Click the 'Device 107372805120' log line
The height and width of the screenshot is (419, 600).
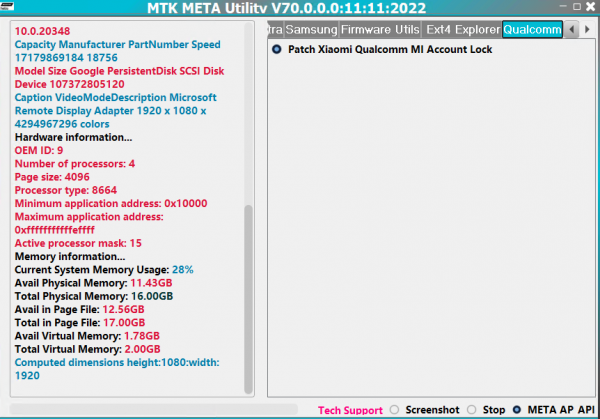[x=70, y=84]
